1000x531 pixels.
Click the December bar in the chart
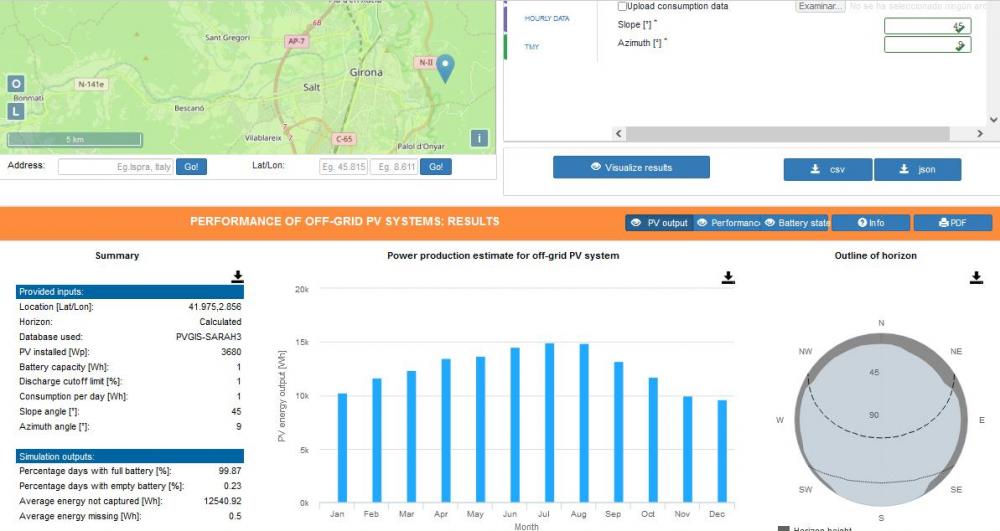point(722,451)
